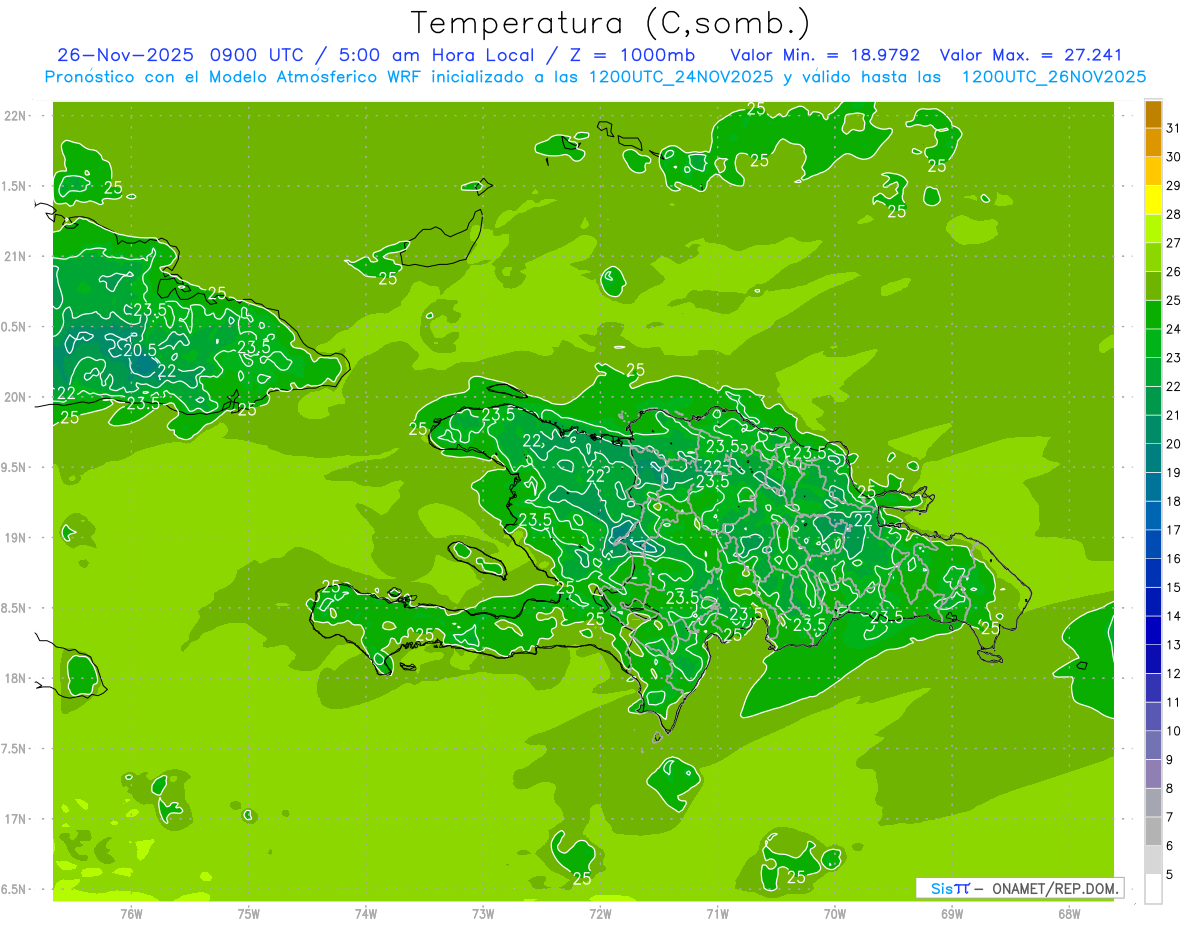Click the "75W" longitude axis label
Viewport: 1200px width, 927px height.
(x=249, y=914)
